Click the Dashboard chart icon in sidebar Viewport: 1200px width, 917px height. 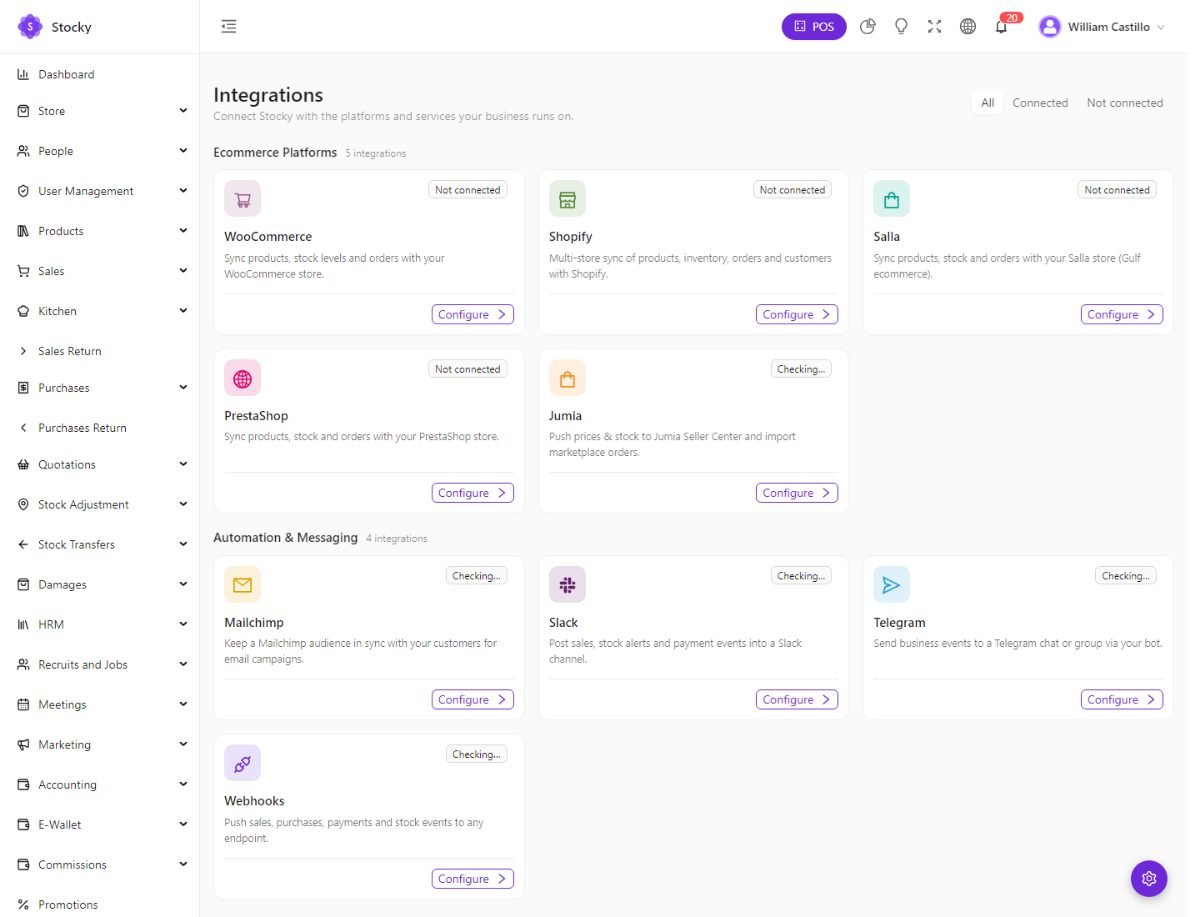(x=23, y=74)
